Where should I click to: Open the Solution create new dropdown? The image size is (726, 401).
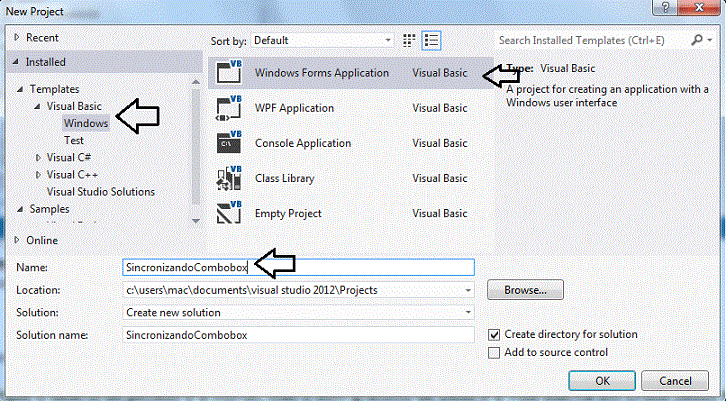pos(468,313)
